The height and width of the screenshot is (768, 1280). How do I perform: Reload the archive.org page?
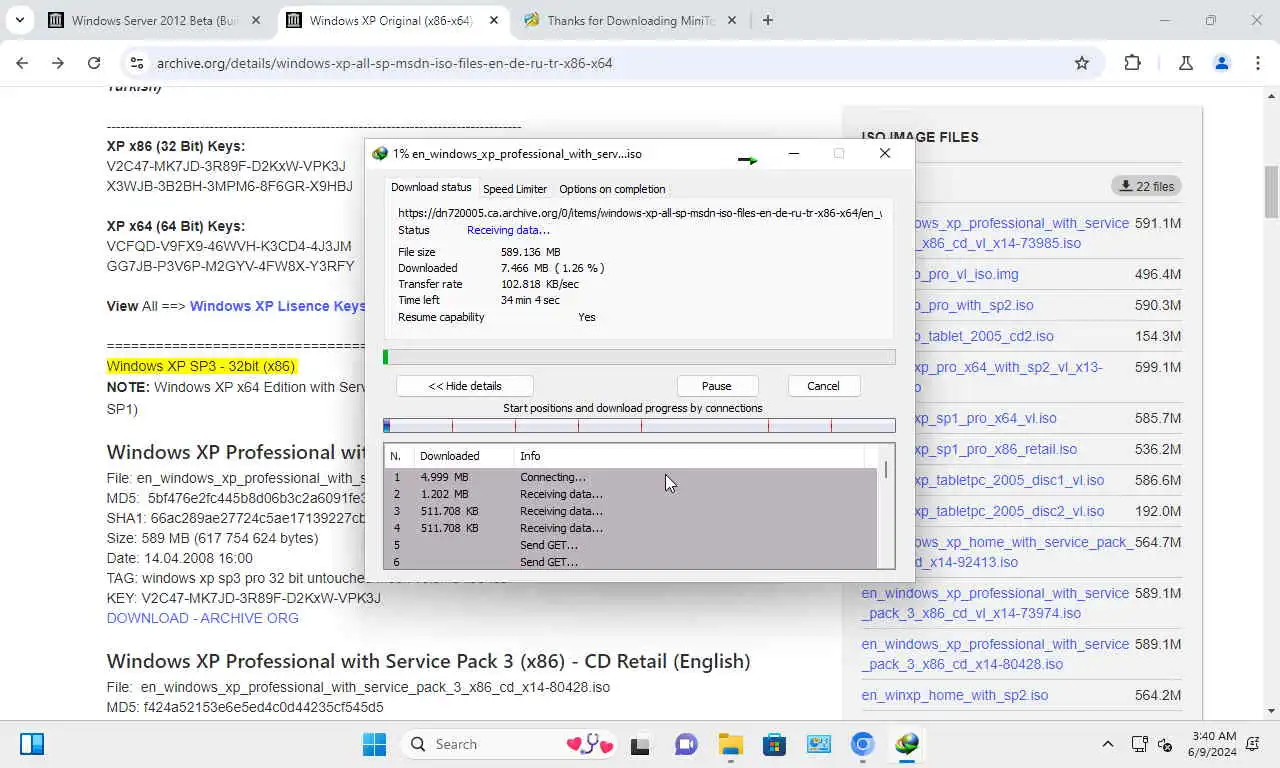tap(94, 63)
